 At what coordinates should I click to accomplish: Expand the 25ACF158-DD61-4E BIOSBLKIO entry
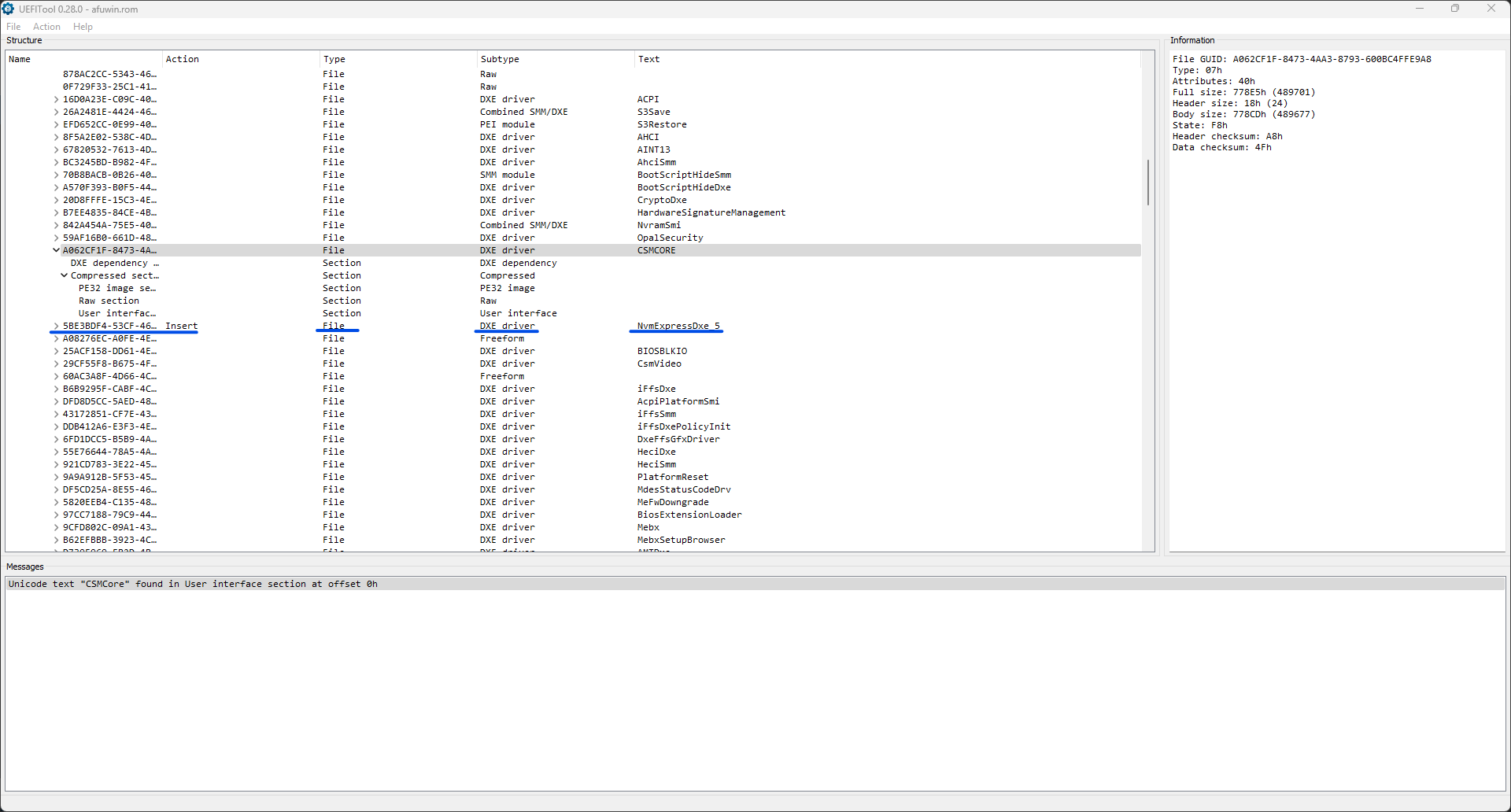click(56, 351)
